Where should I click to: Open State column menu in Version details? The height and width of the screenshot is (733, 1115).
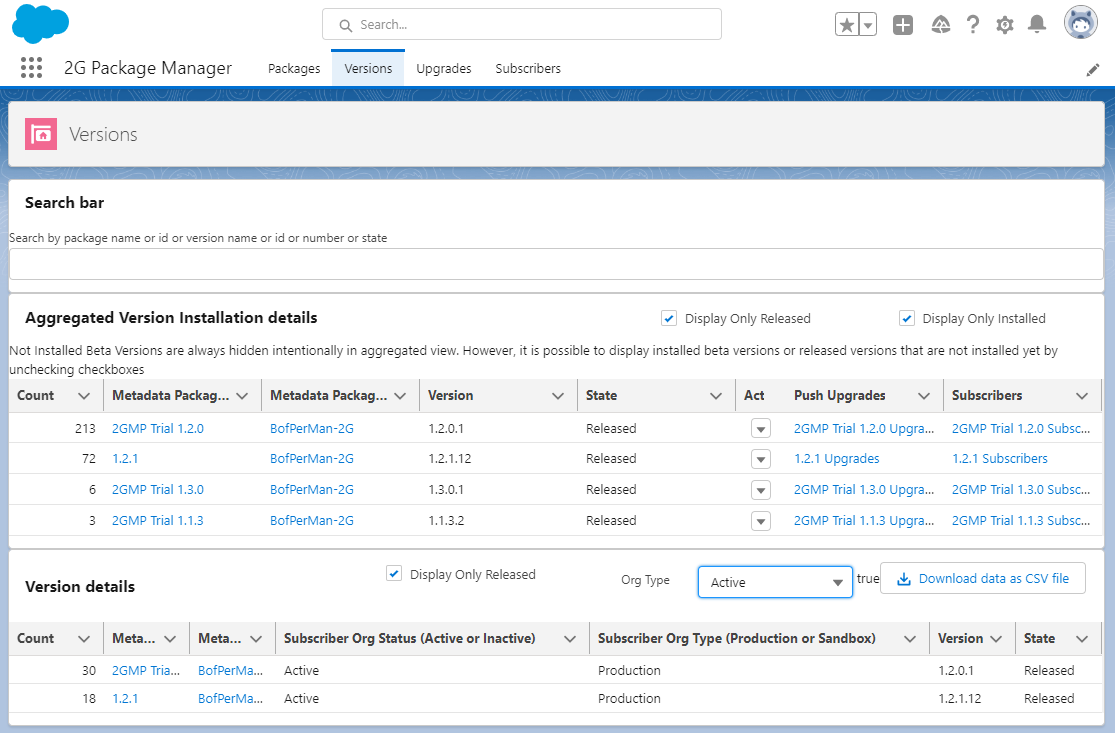1082,639
